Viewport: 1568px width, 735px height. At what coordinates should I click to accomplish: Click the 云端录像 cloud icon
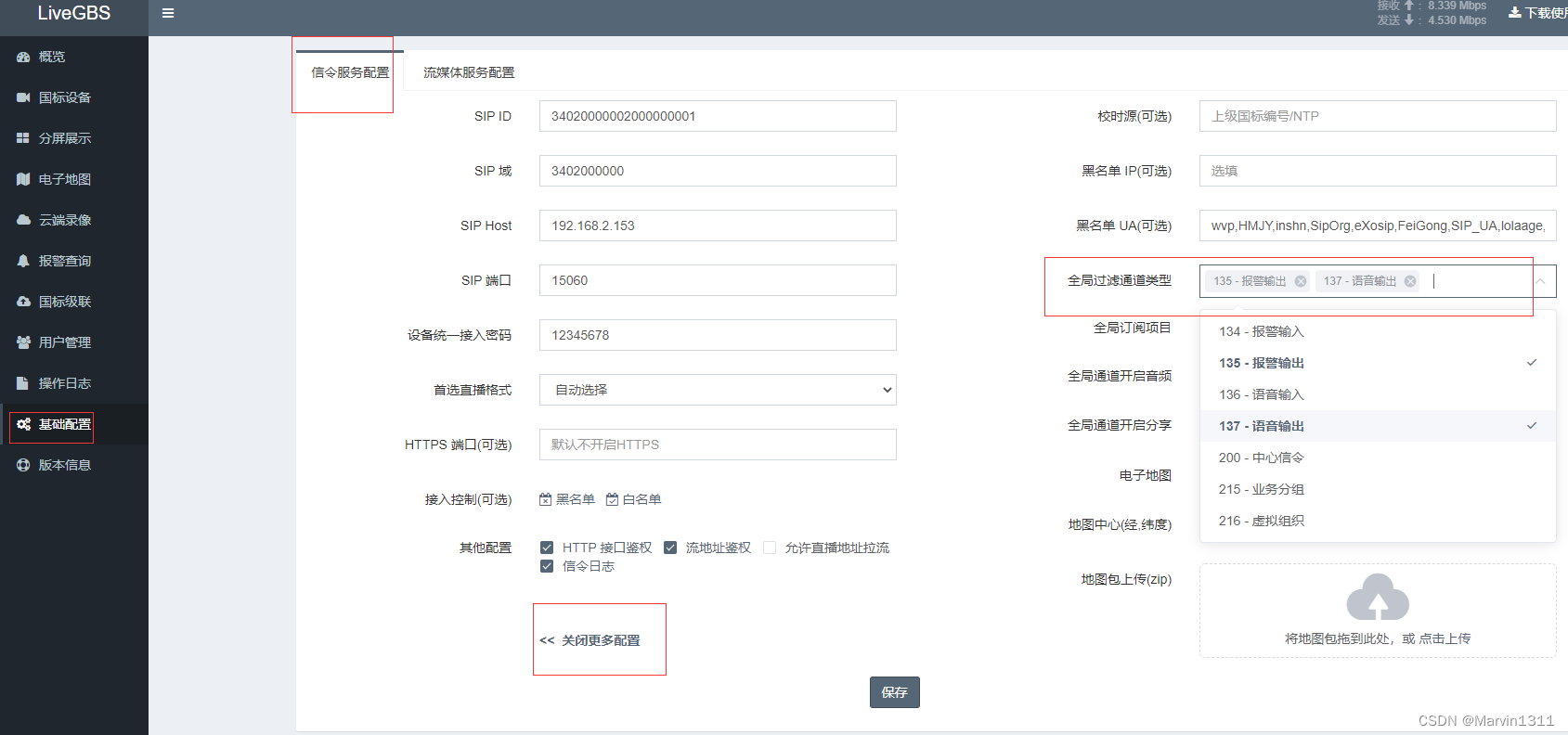pos(23,220)
